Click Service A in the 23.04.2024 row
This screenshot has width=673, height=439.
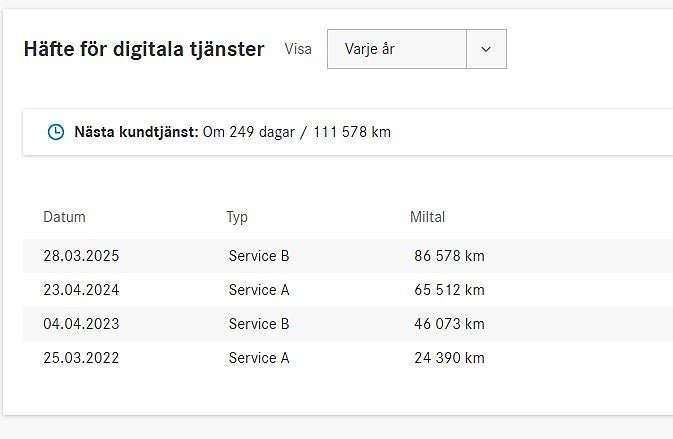point(259,290)
